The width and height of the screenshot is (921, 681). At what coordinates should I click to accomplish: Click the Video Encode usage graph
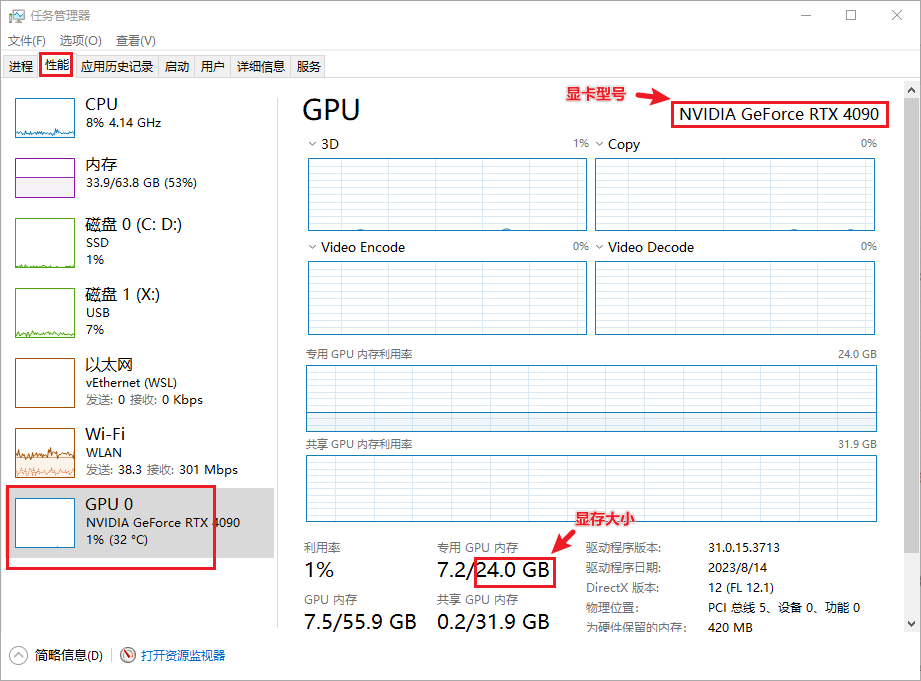(447, 298)
